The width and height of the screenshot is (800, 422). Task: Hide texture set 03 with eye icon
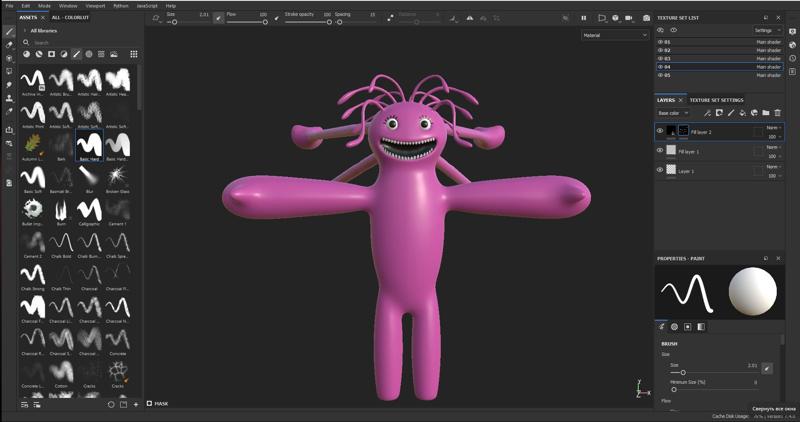661,59
